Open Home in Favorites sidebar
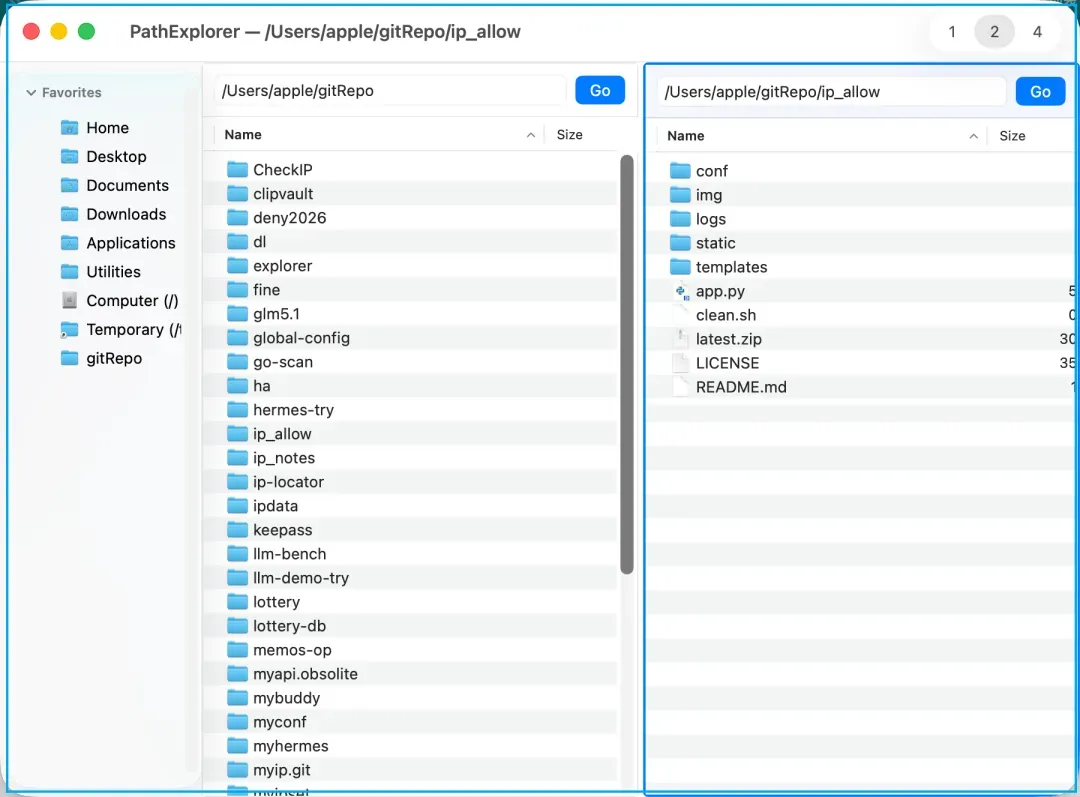The height and width of the screenshot is (797, 1080). (107, 127)
